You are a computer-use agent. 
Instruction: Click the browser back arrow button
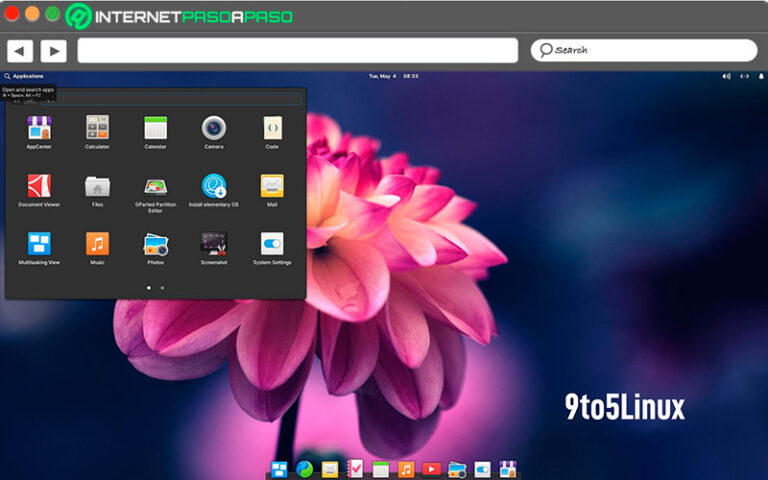(20, 50)
